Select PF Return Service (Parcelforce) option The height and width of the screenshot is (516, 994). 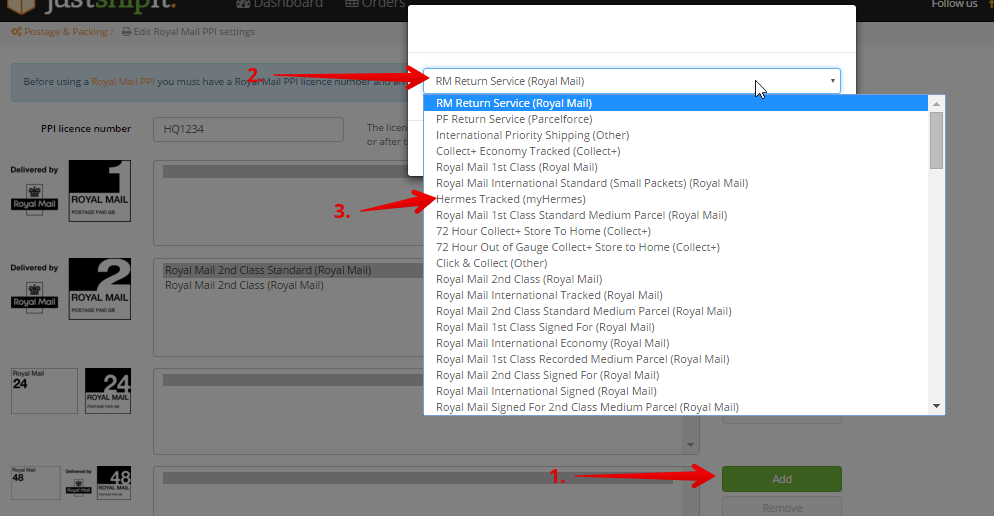pos(676,119)
